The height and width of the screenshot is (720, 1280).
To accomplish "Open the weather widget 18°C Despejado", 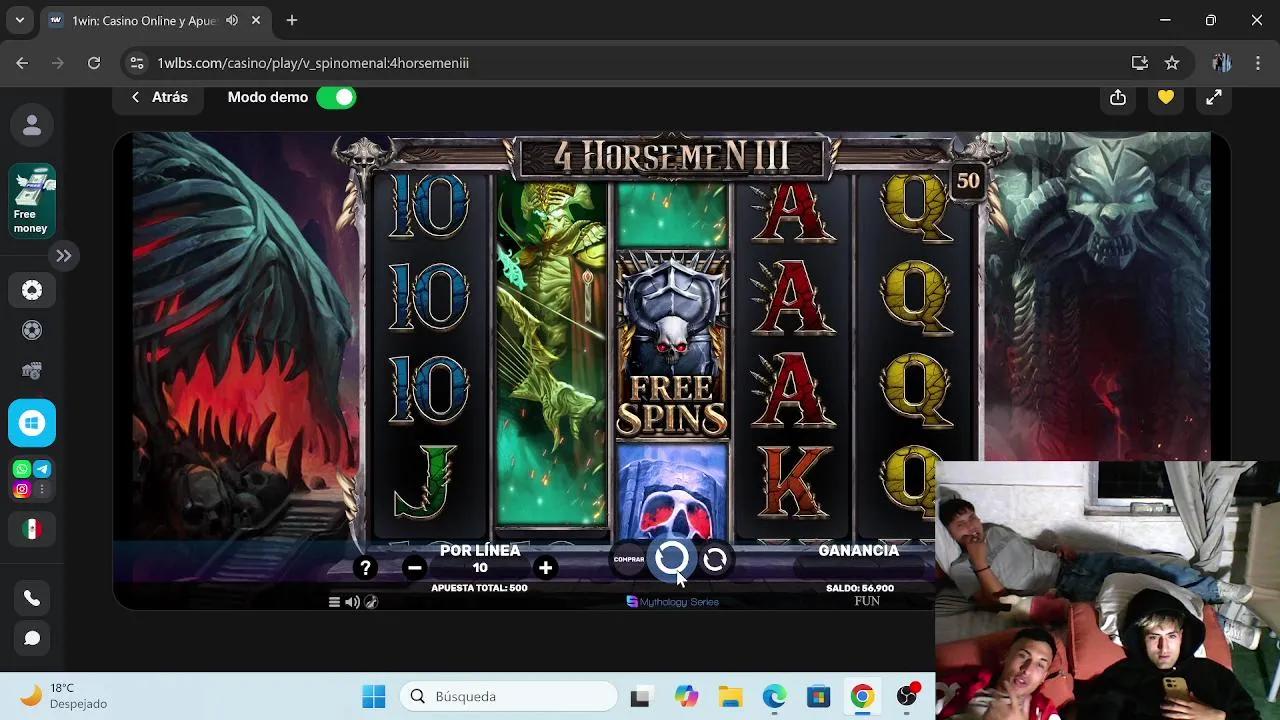I will coord(62,696).
